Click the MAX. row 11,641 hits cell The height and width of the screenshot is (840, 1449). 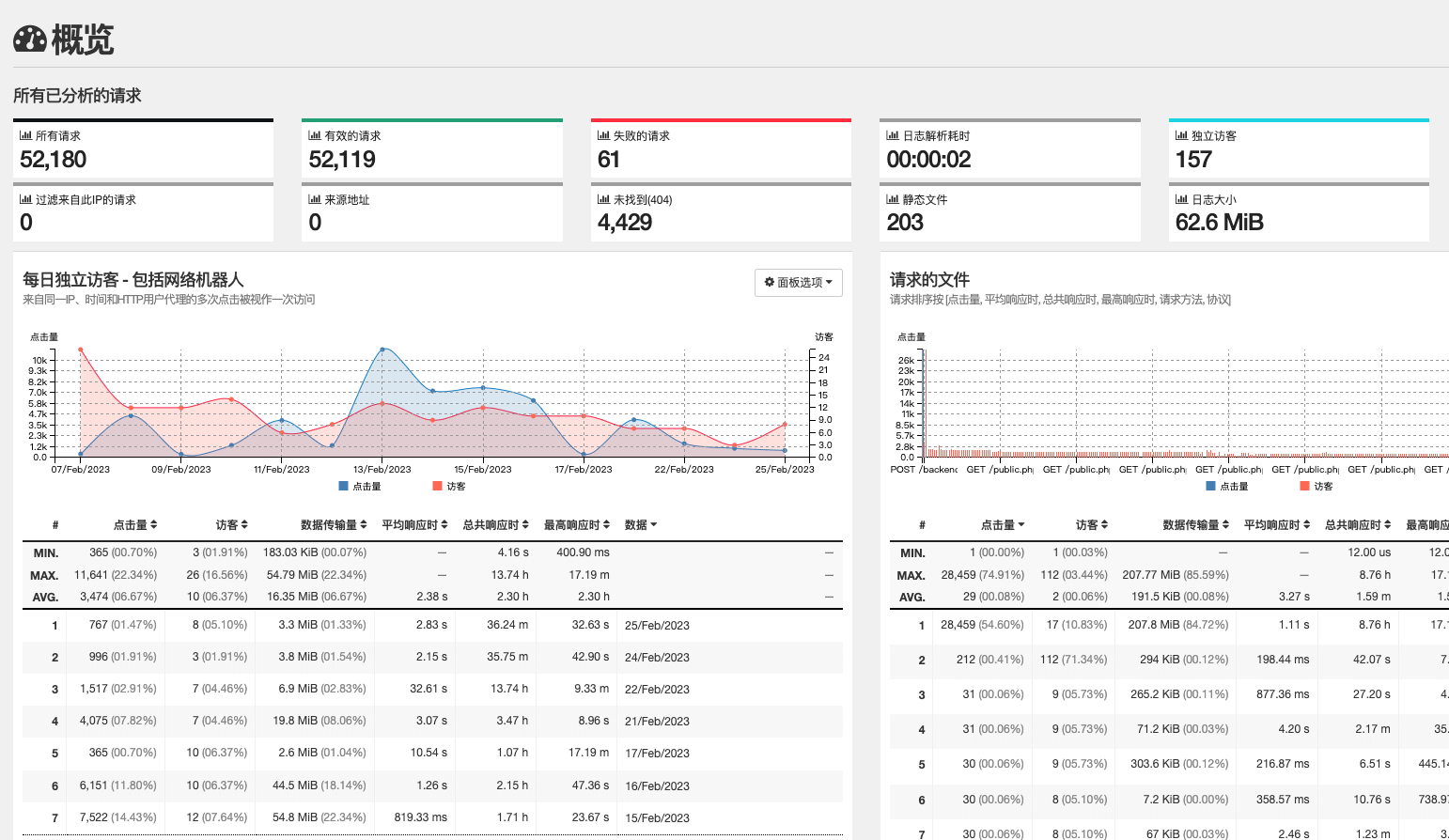point(116,574)
